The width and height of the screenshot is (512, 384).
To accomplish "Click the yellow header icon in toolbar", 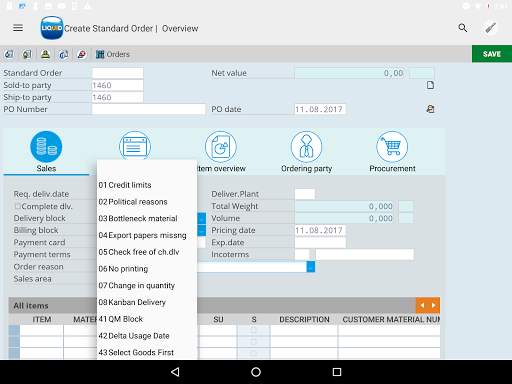I will coord(45,54).
